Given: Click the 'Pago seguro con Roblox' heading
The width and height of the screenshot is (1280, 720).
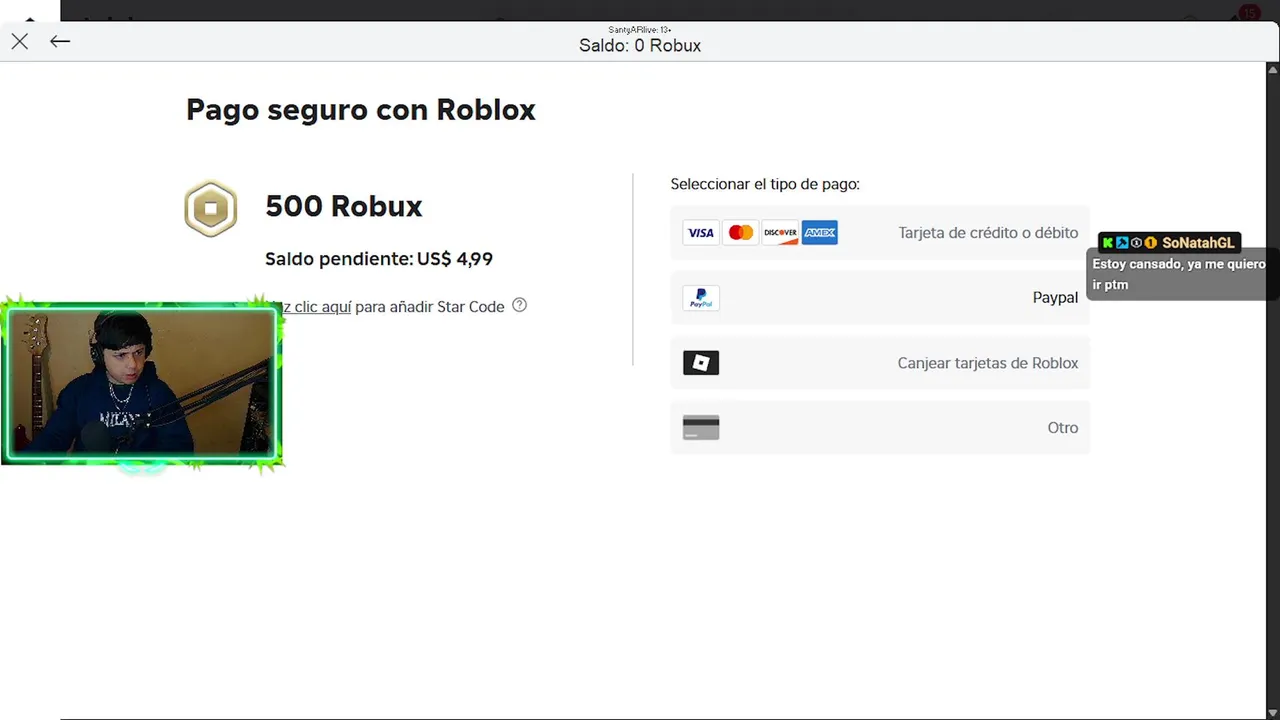Looking at the screenshot, I should (x=361, y=110).
